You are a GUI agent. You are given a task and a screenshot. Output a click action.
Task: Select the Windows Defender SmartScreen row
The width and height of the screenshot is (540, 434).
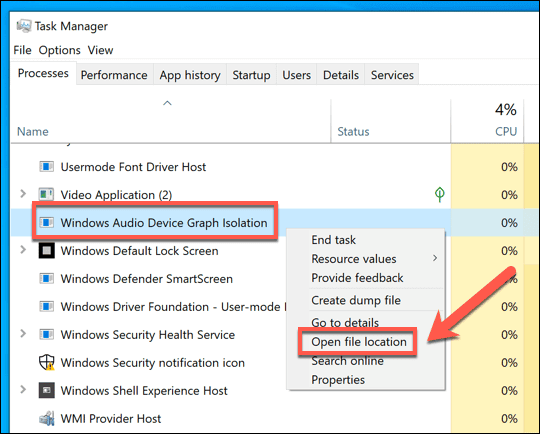click(275, 278)
